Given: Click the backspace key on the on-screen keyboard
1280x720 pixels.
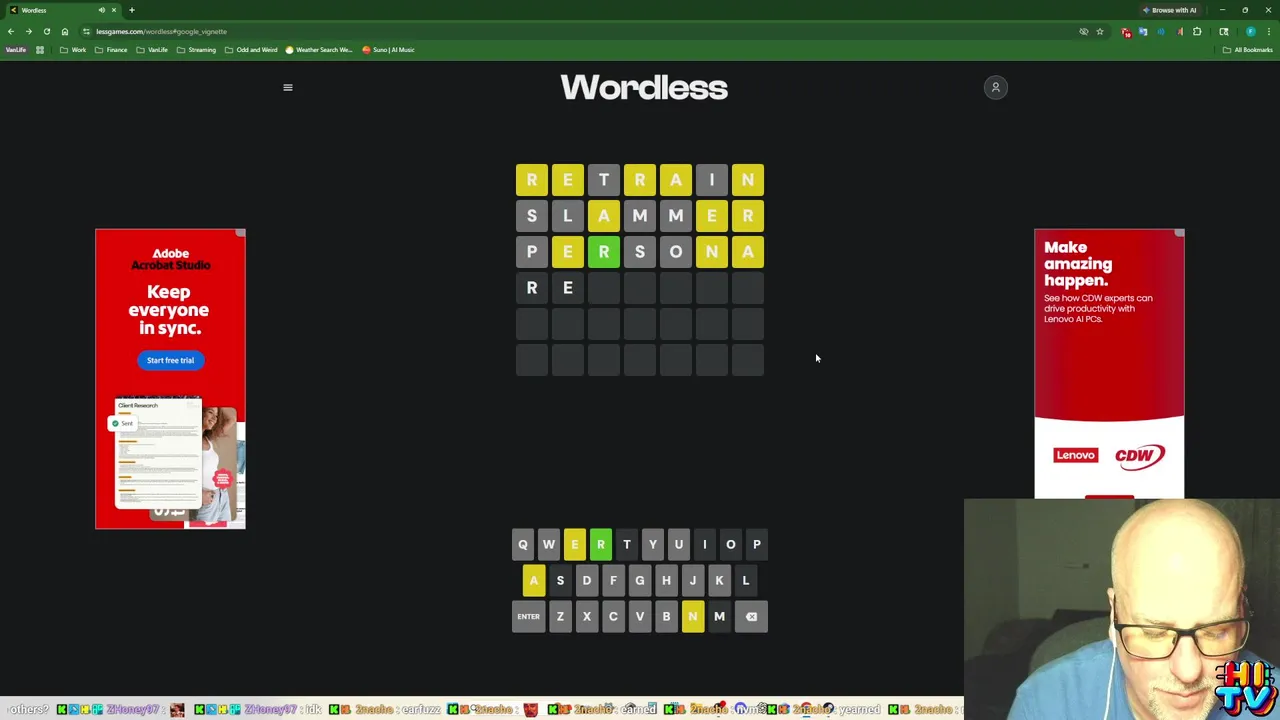Looking at the screenshot, I should click(x=751, y=616).
